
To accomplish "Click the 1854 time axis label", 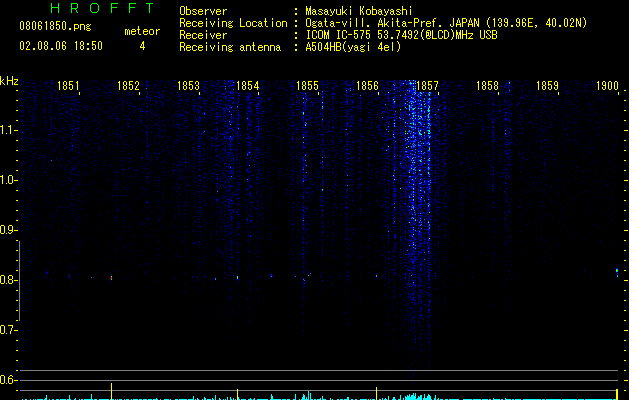I will (x=248, y=86).
